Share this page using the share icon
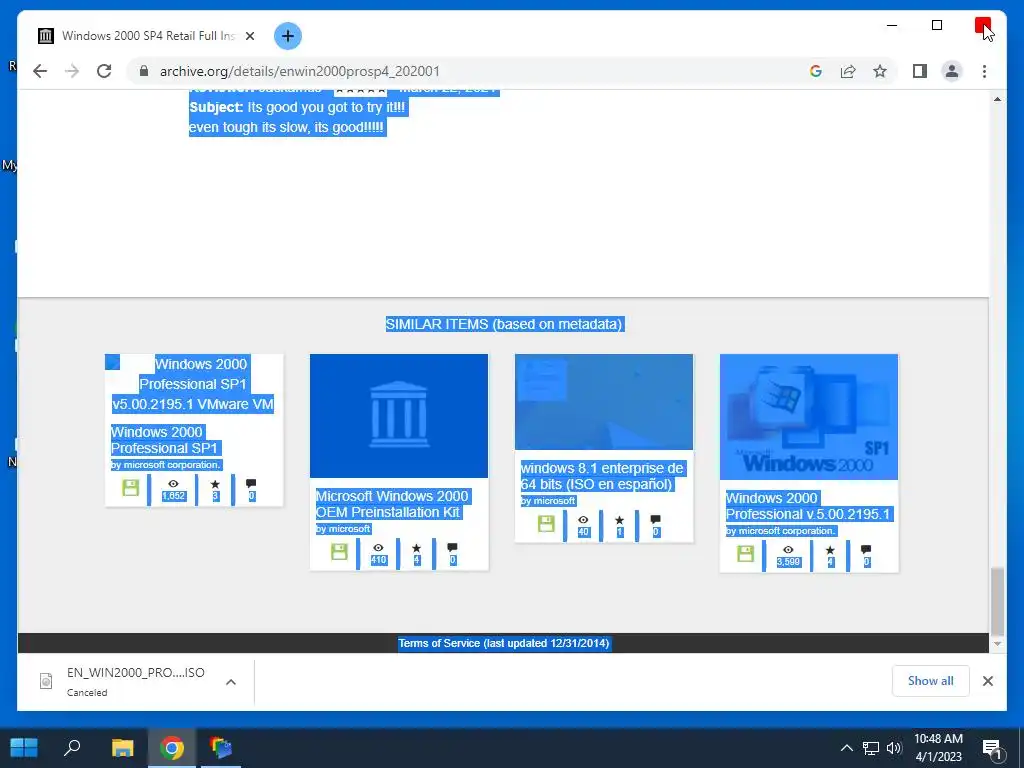Image resolution: width=1024 pixels, height=768 pixels. pyautogui.click(x=848, y=71)
